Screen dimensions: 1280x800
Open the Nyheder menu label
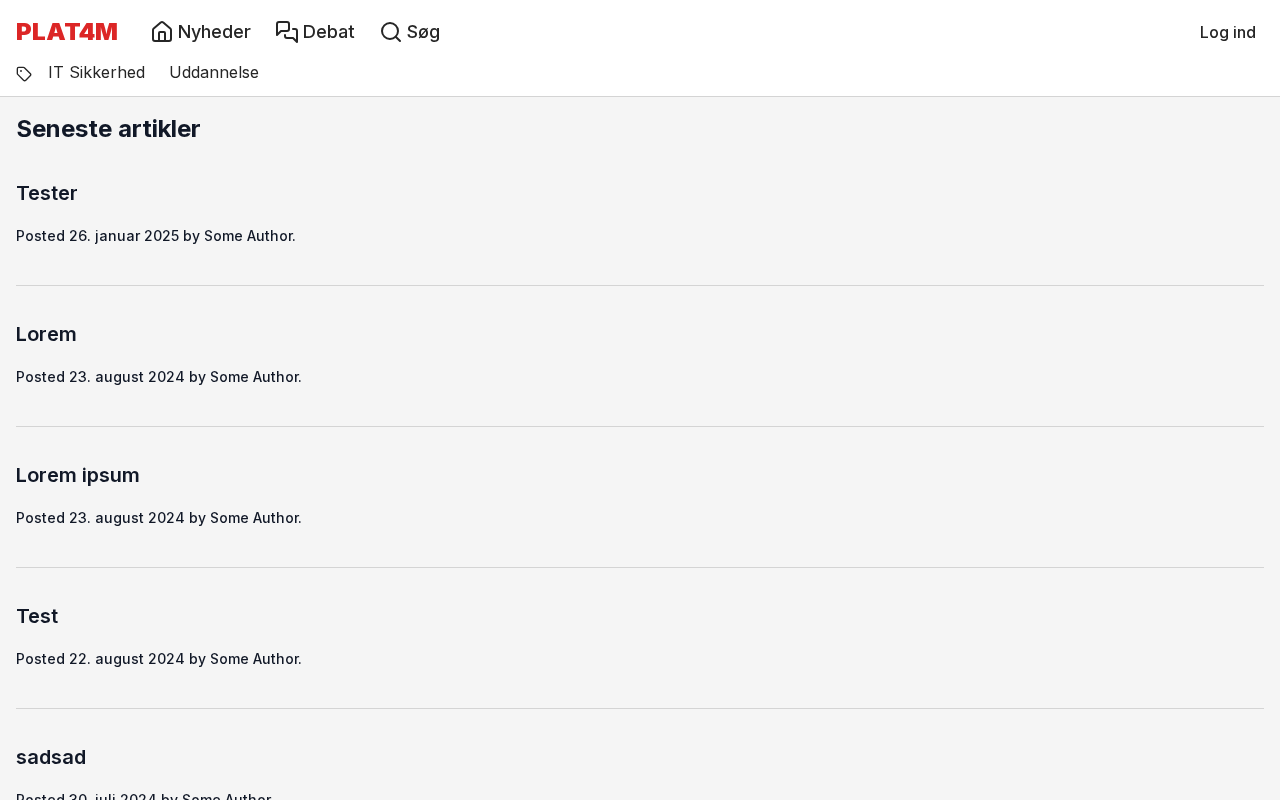coord(214,32)
